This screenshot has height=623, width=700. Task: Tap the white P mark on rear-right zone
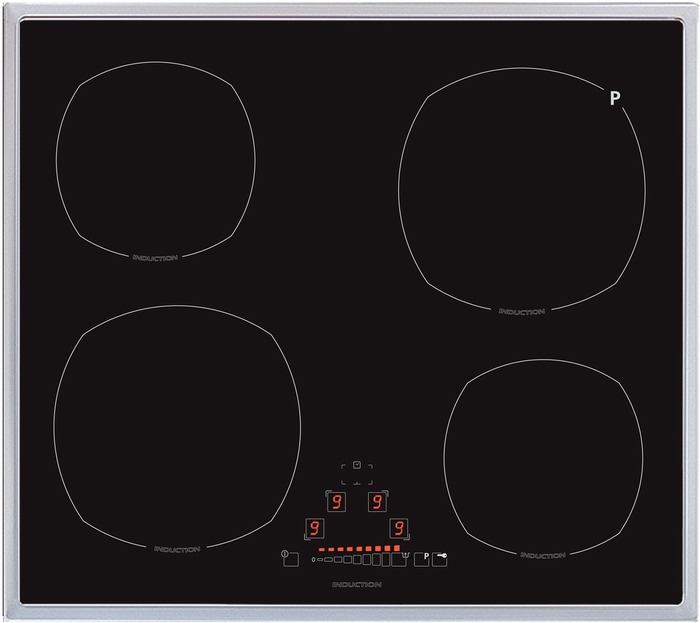tap(615, 98)
